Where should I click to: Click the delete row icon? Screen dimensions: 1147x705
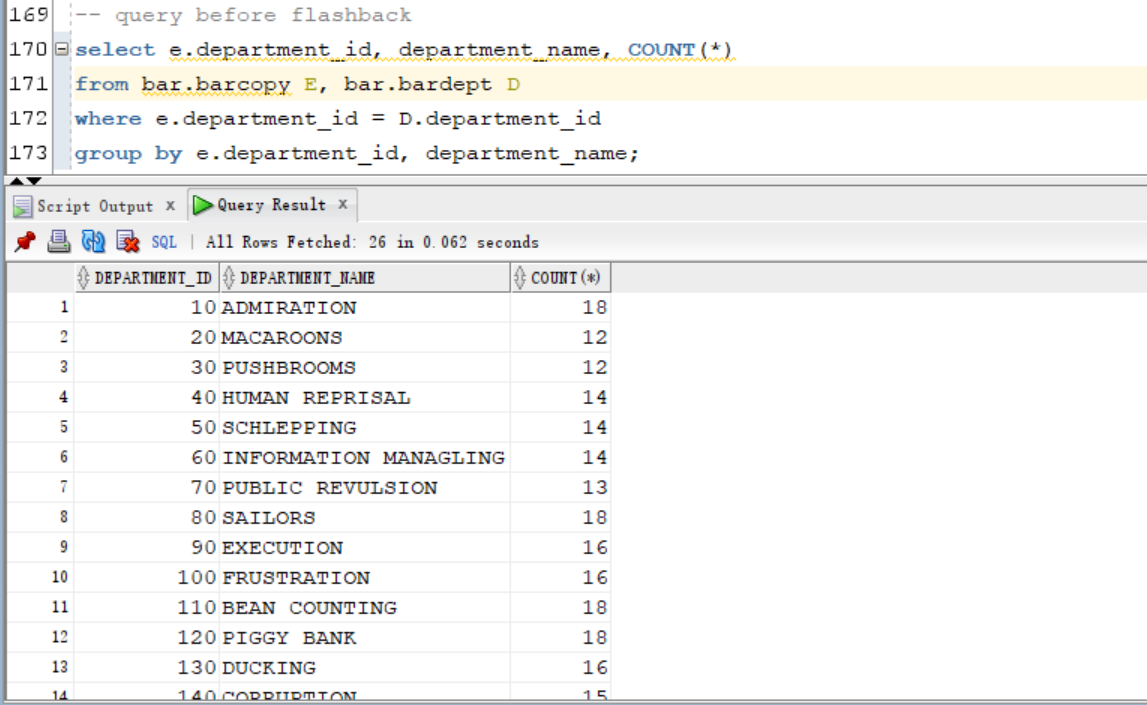point(127,241)
